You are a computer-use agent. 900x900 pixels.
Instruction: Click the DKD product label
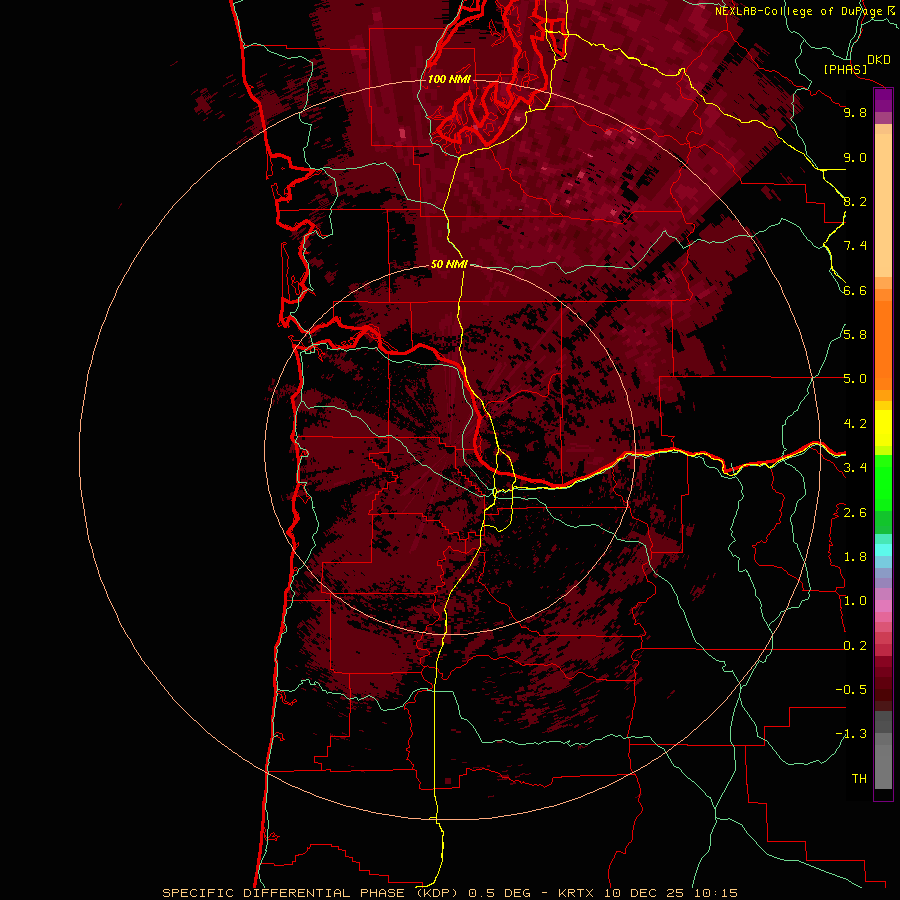coord(879,60)
